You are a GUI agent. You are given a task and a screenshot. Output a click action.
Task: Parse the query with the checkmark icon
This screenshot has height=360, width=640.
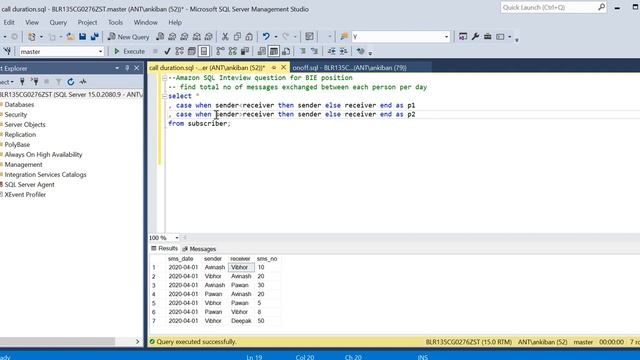[167, 51]
